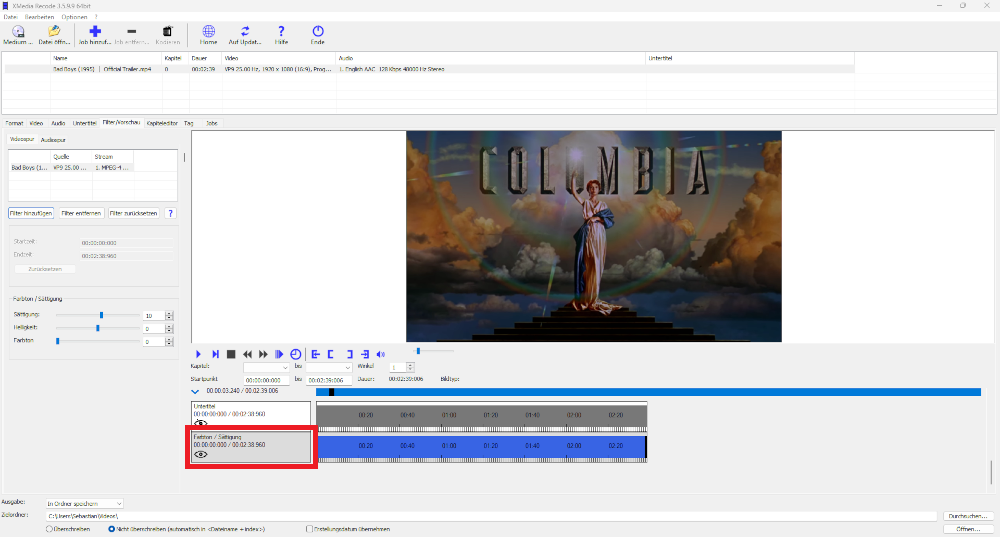1000x537 pixels.
Task: Click the Zielordner path input field
Action: pos(492,516)
